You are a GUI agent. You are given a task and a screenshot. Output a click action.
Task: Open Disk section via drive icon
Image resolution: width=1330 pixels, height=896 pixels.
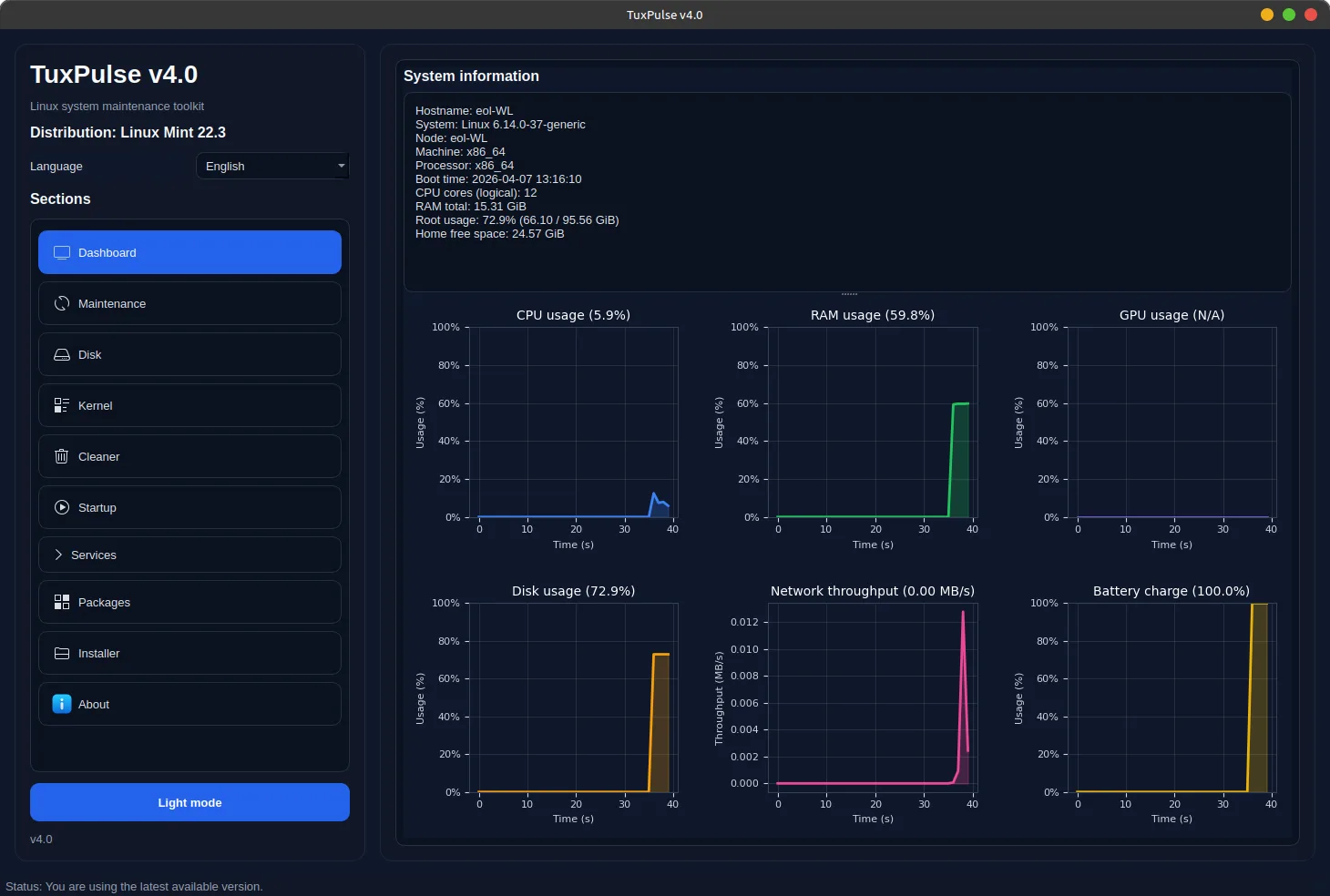coord(61,354)
